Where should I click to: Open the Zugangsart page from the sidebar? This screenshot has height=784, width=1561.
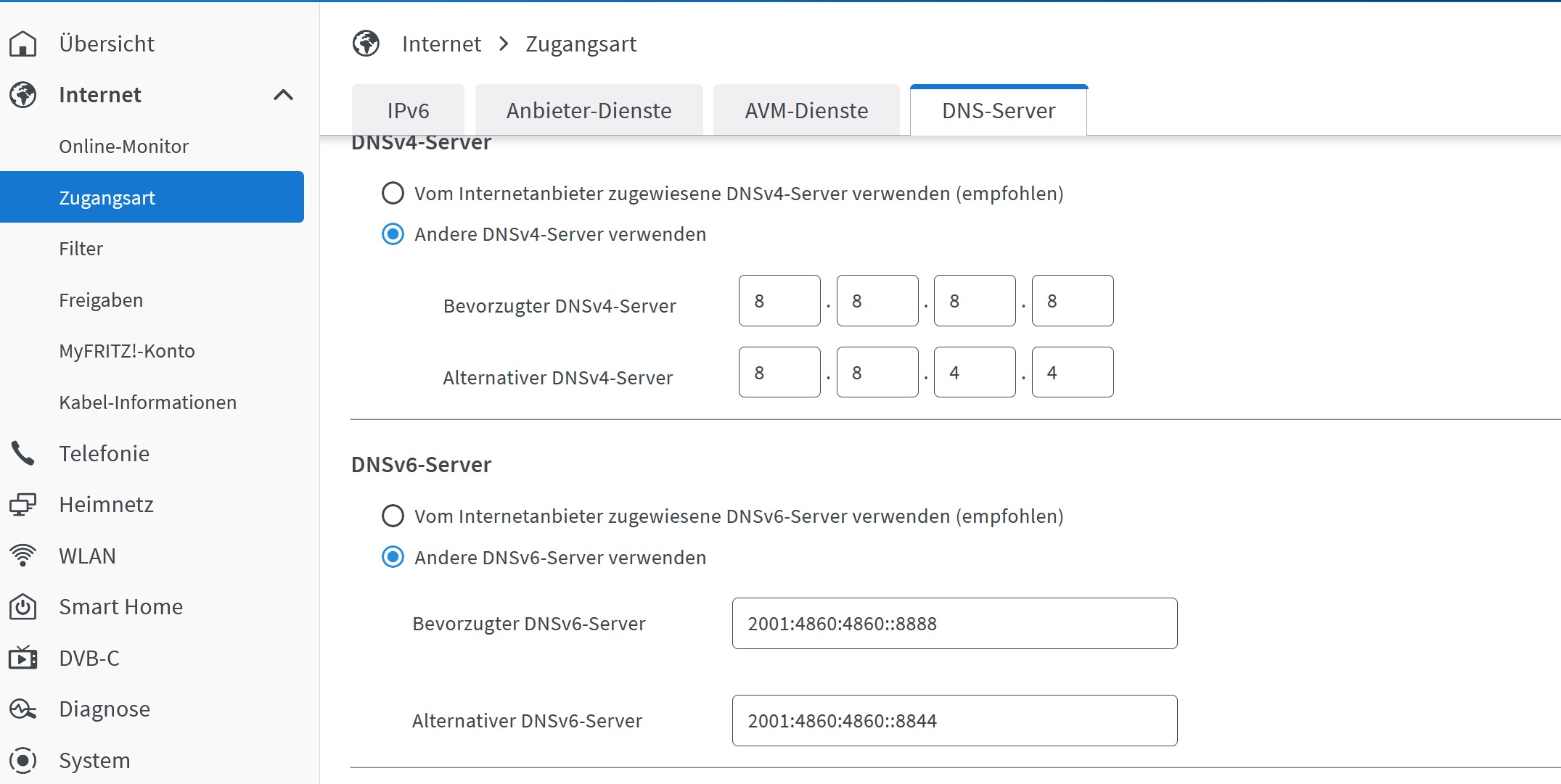pos(107,197)
